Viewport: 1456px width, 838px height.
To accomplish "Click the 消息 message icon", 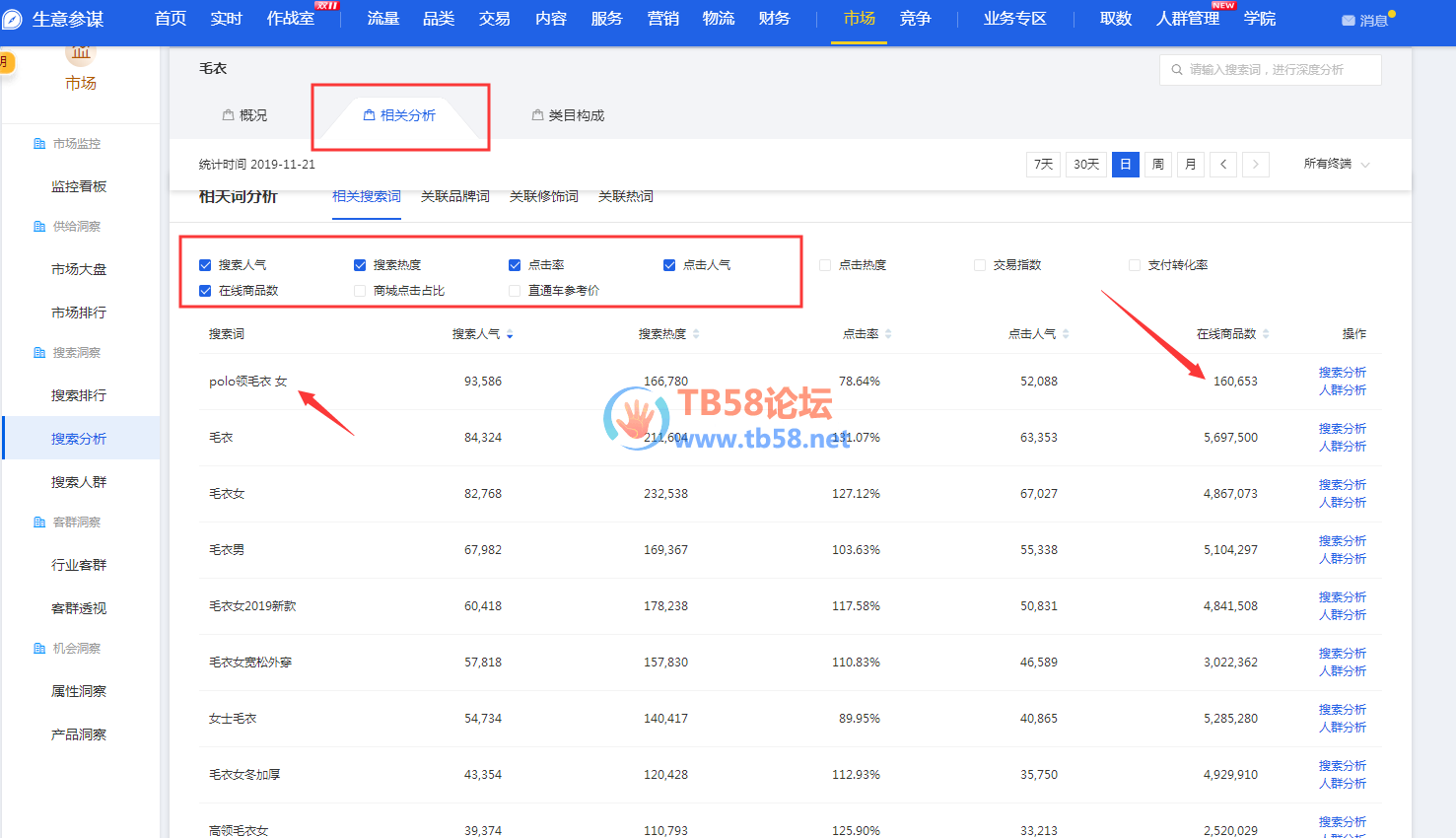I will (x=1348, y=21).
